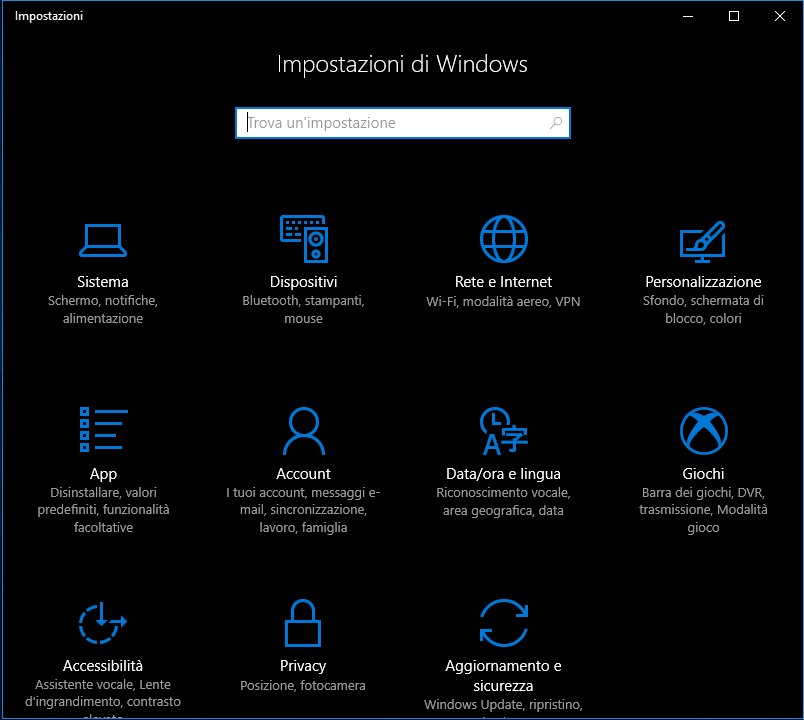Open the Giochi Xbox logo icon
This screenshot has height=720, width=804.
pos(704,431)
